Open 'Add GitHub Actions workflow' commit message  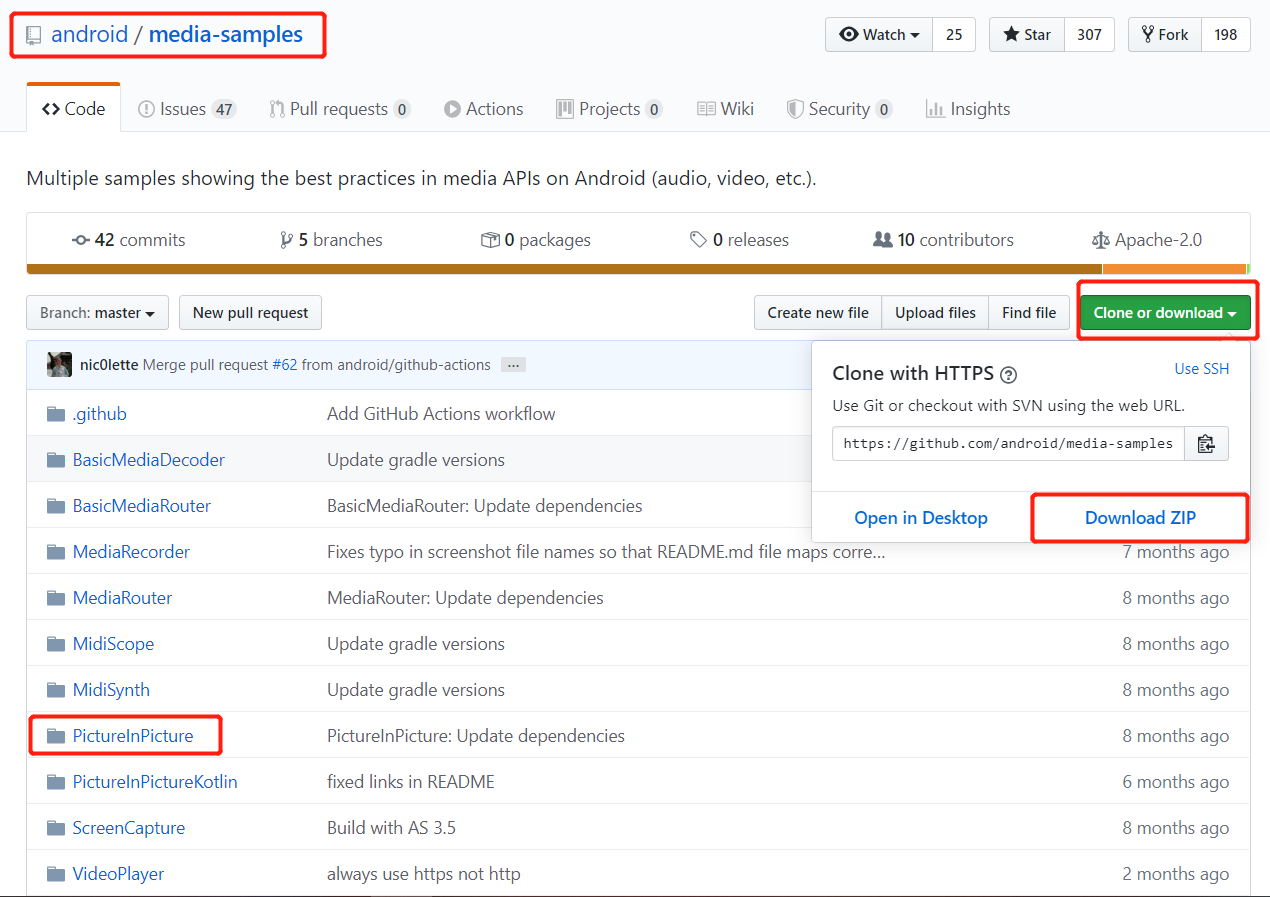(x=441, y=414)
